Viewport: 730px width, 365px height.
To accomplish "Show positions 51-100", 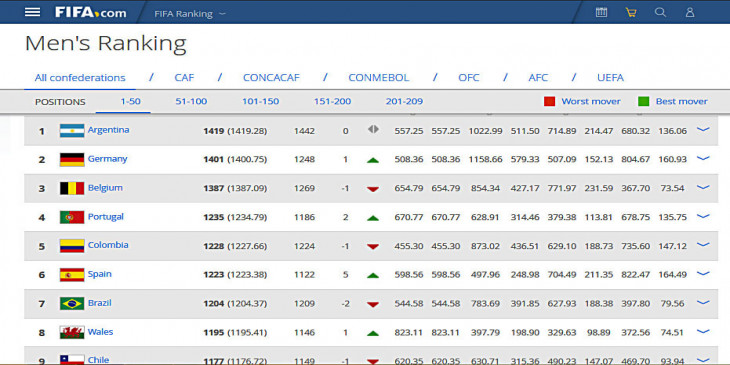I will 191,101.
